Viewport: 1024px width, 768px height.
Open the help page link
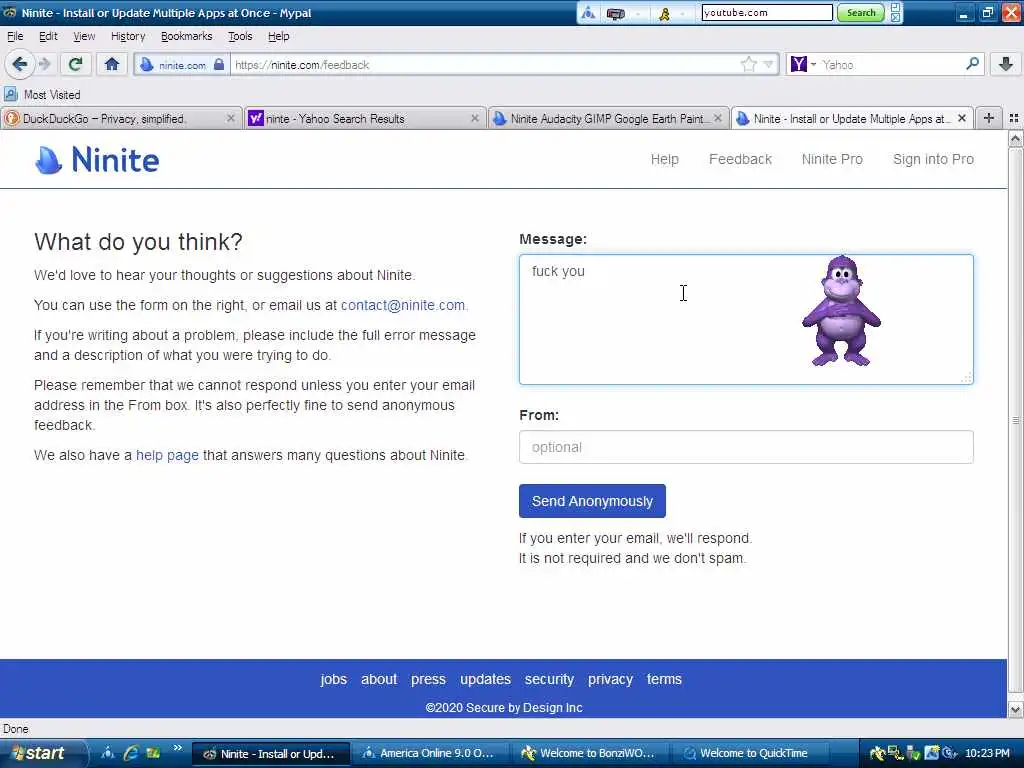(167, 455)
